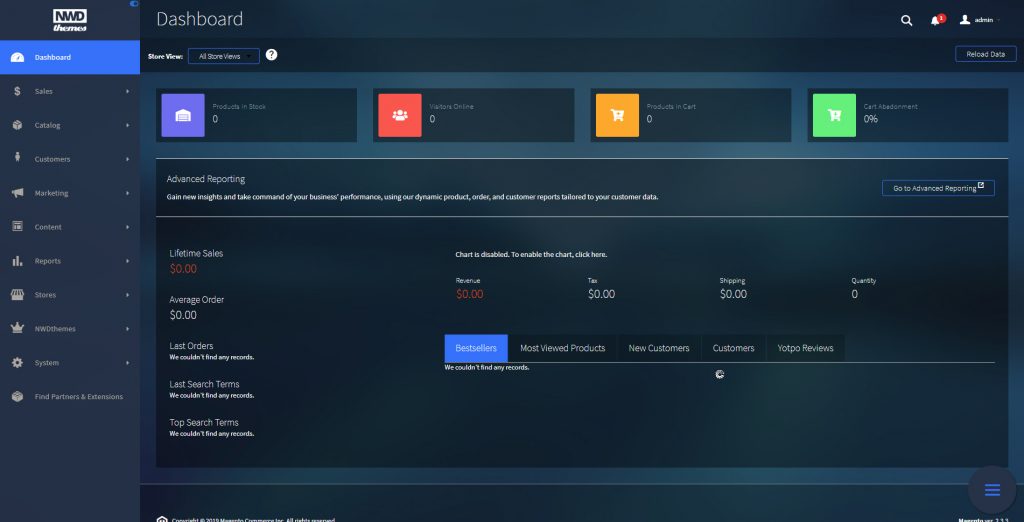This screenshot has height=522, width=1024.
Task: Click the Reload Data button
Action: [985, 54]
